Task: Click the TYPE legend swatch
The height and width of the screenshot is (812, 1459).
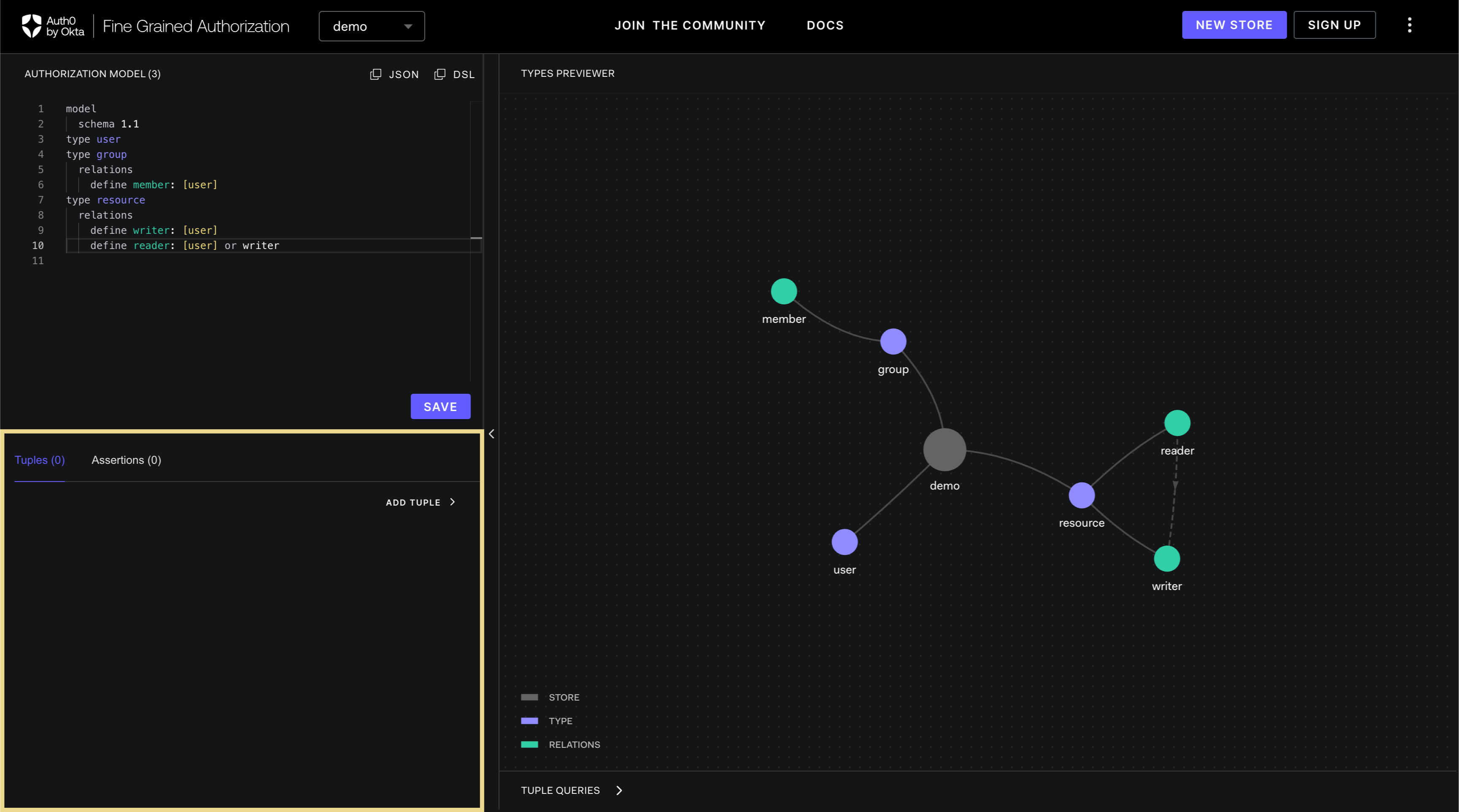Action: click(530, 721)
